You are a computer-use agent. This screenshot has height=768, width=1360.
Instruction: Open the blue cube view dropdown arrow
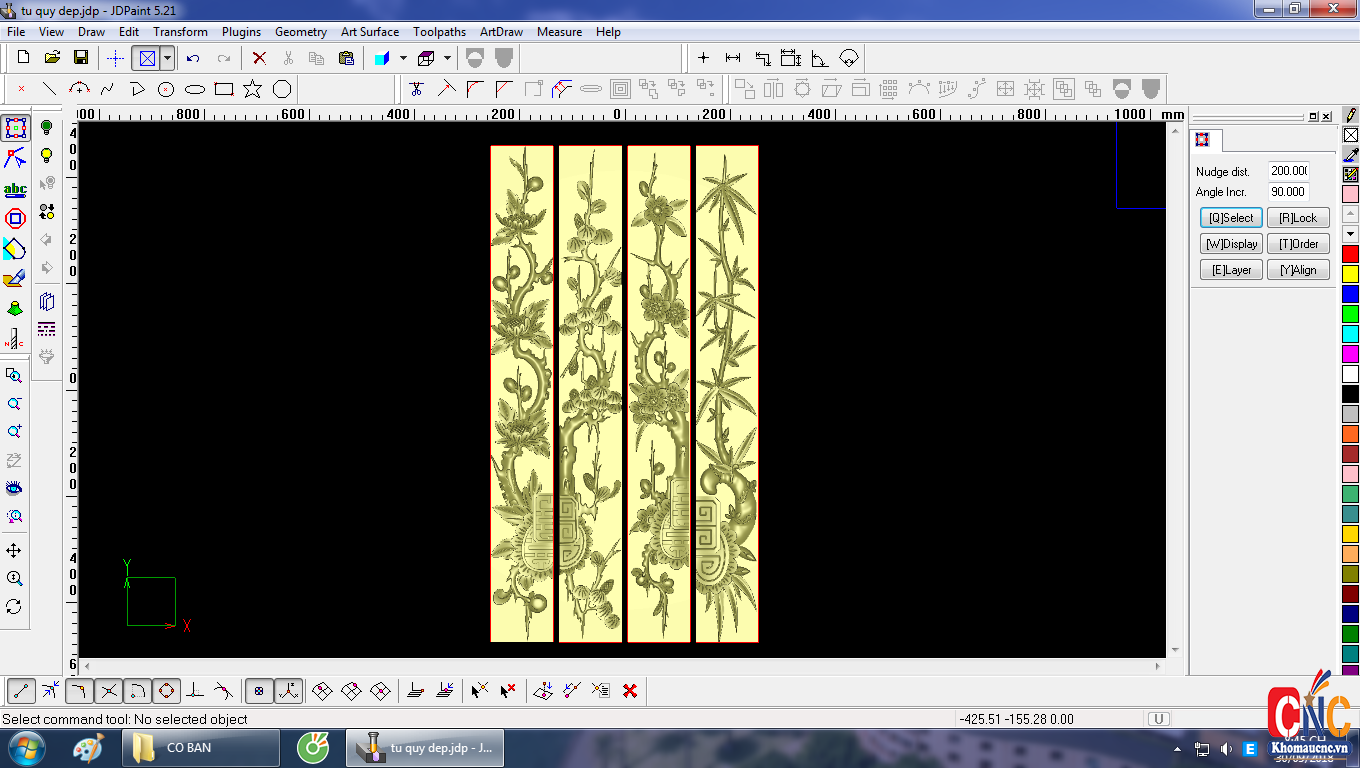(403, 58)
